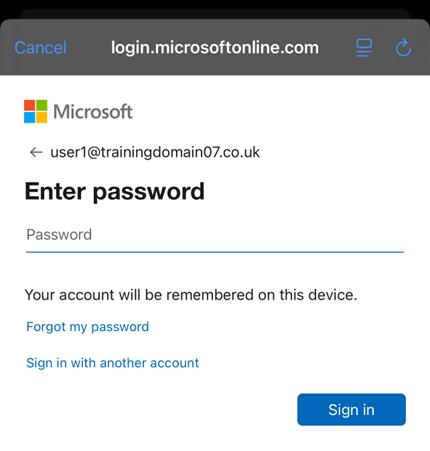
Task: Click the account will be remembered notice
Action: (x=191, y=295)
